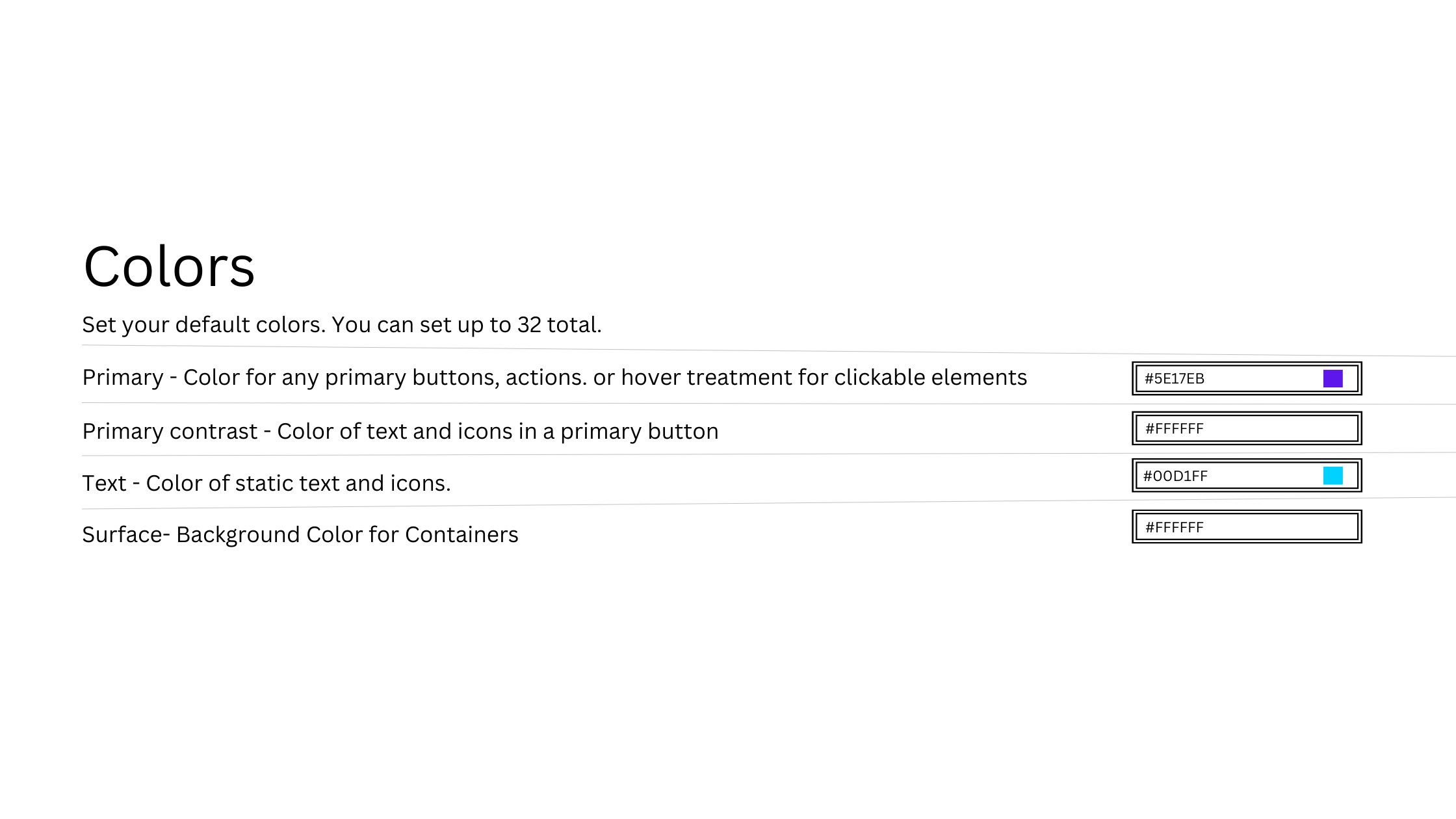The image size is (1456, 819).
Task: Click the Text color row label
Action: (x=267, y=482)
